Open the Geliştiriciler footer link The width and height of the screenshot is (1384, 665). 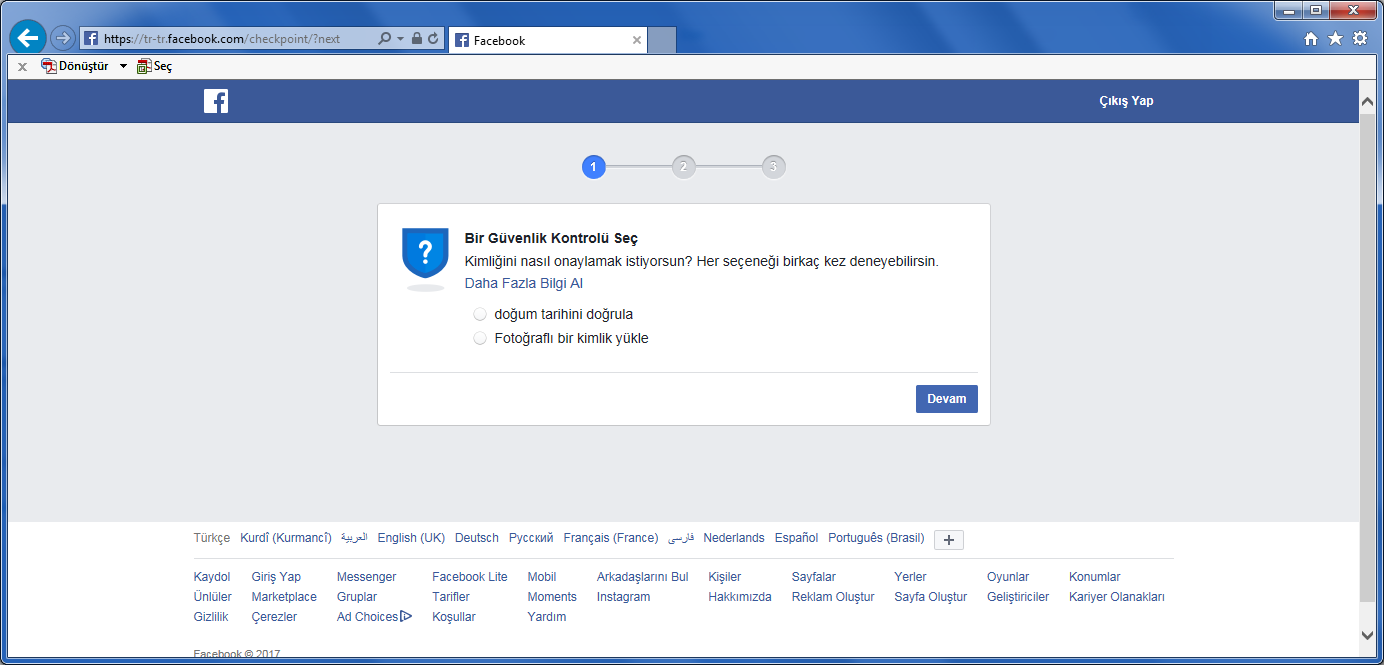click(x=1018, y=597)
